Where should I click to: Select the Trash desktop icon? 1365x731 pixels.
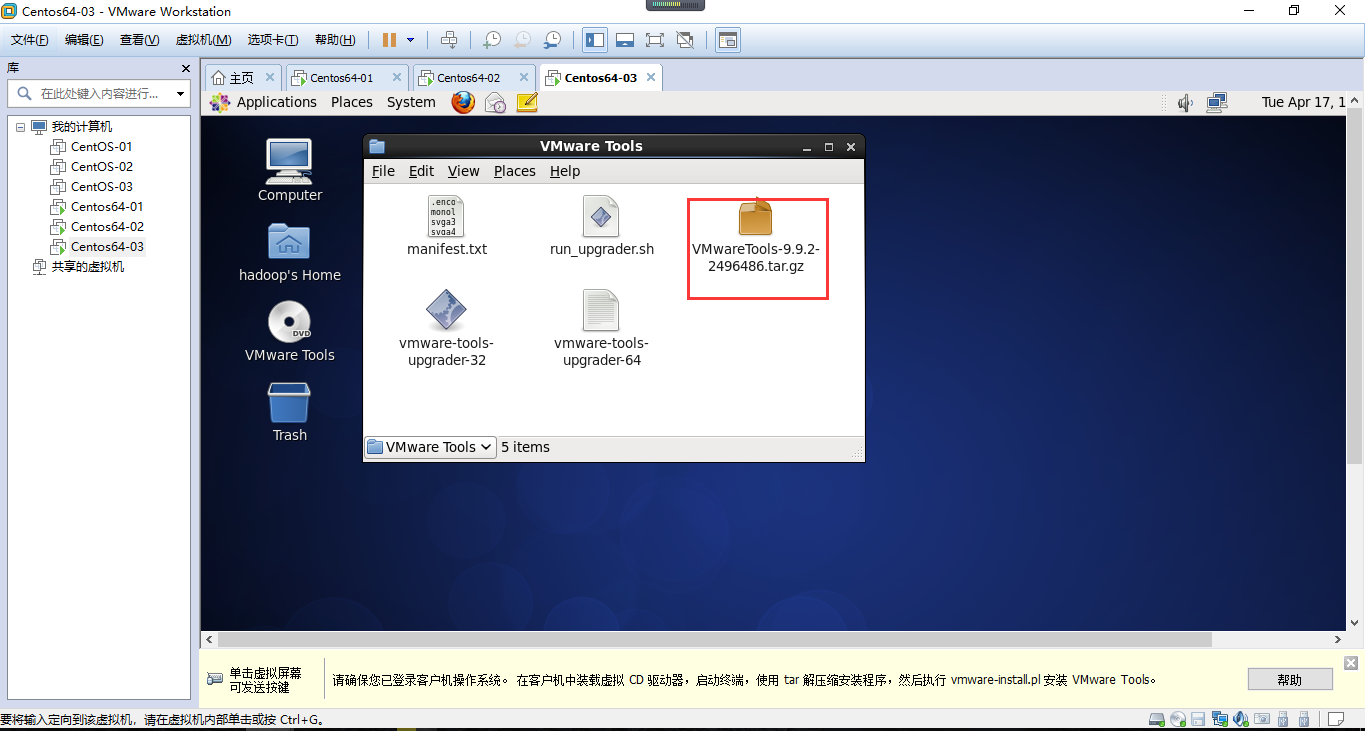tap(290, 411)
